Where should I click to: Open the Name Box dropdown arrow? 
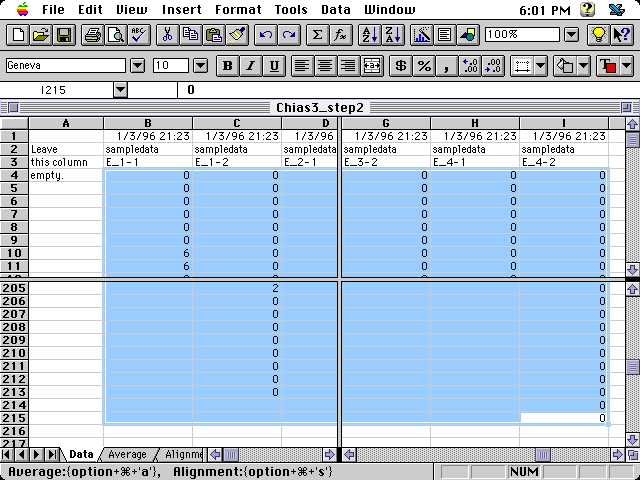coord(120,90)
